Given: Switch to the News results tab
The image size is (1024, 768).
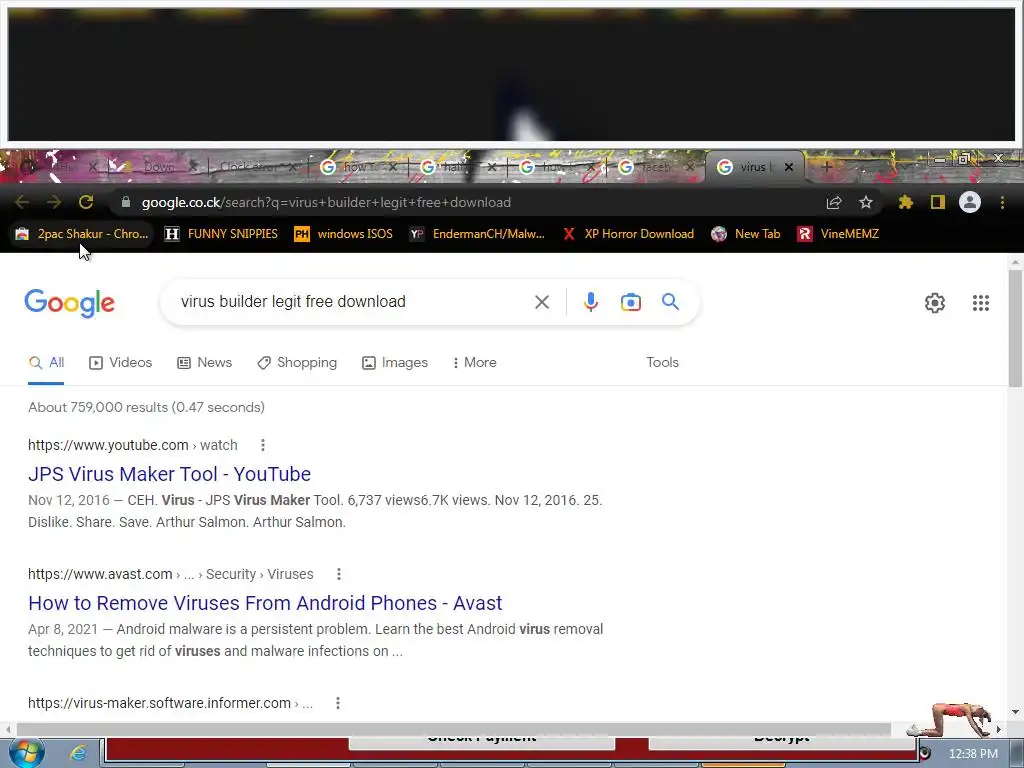Looking at the screenshot, I should (204, 362).
